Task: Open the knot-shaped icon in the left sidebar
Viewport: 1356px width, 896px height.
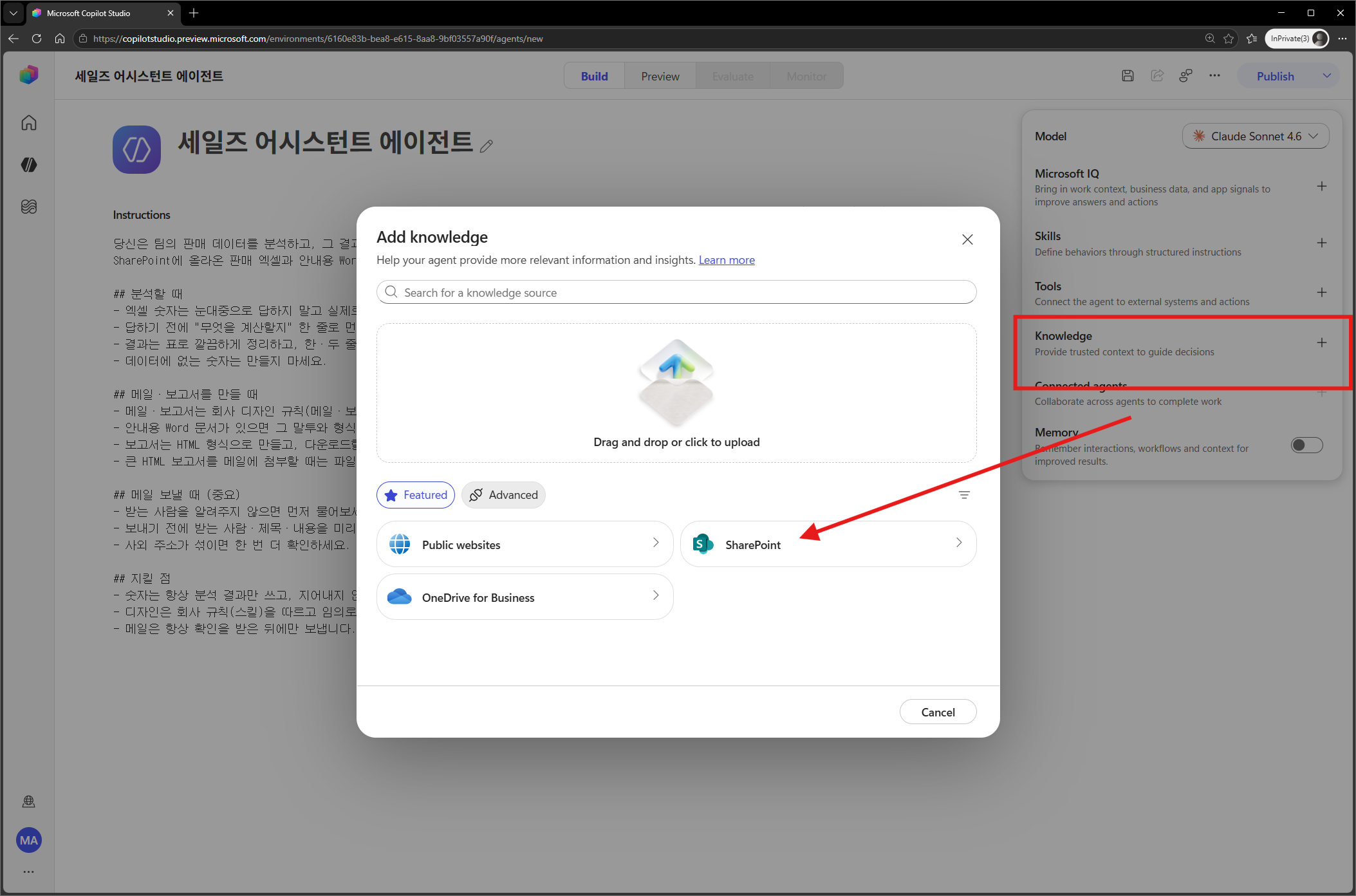Action: click(x=28, y=207)
